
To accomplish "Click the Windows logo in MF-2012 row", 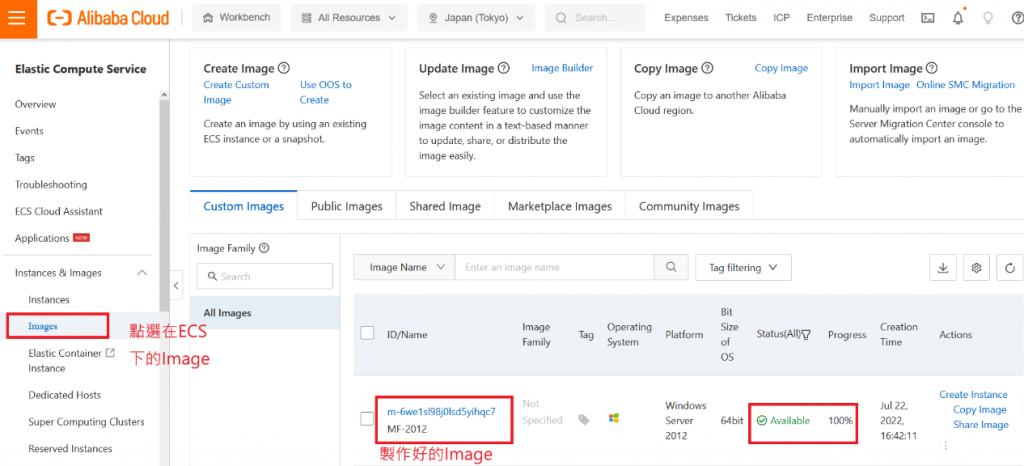I will coord(613,417).
